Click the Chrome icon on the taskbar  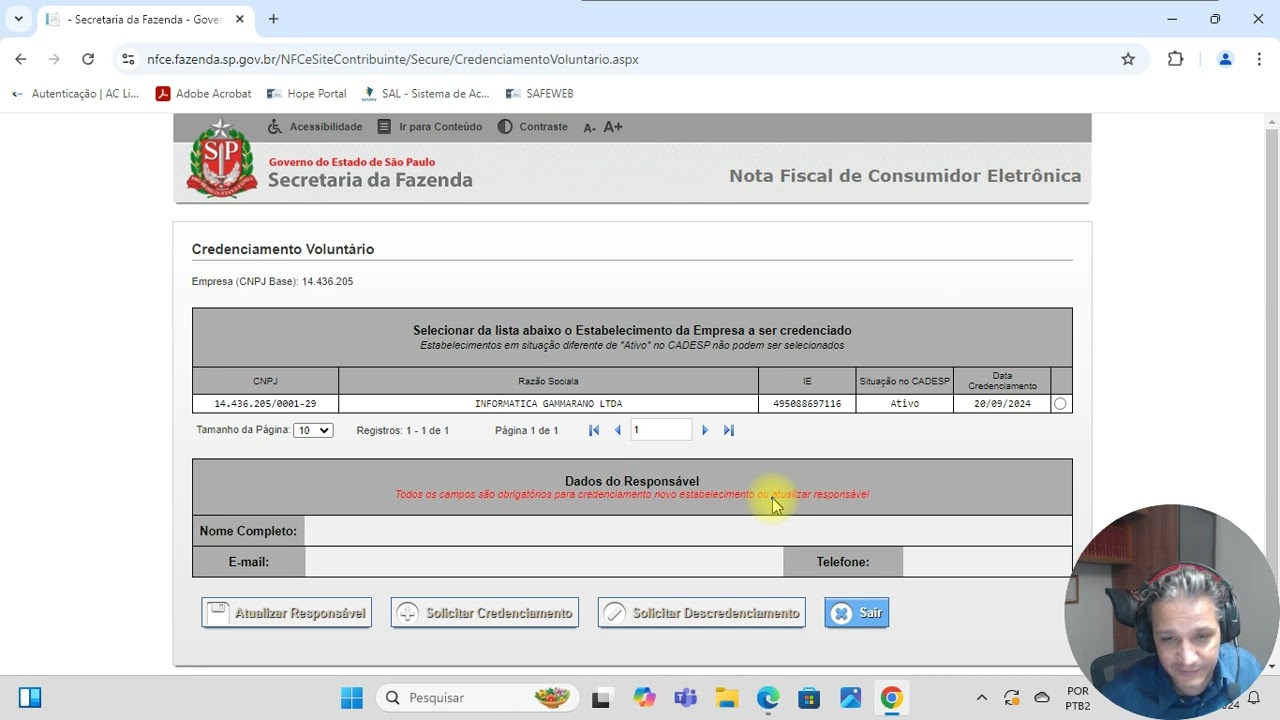tap(891, 698)
